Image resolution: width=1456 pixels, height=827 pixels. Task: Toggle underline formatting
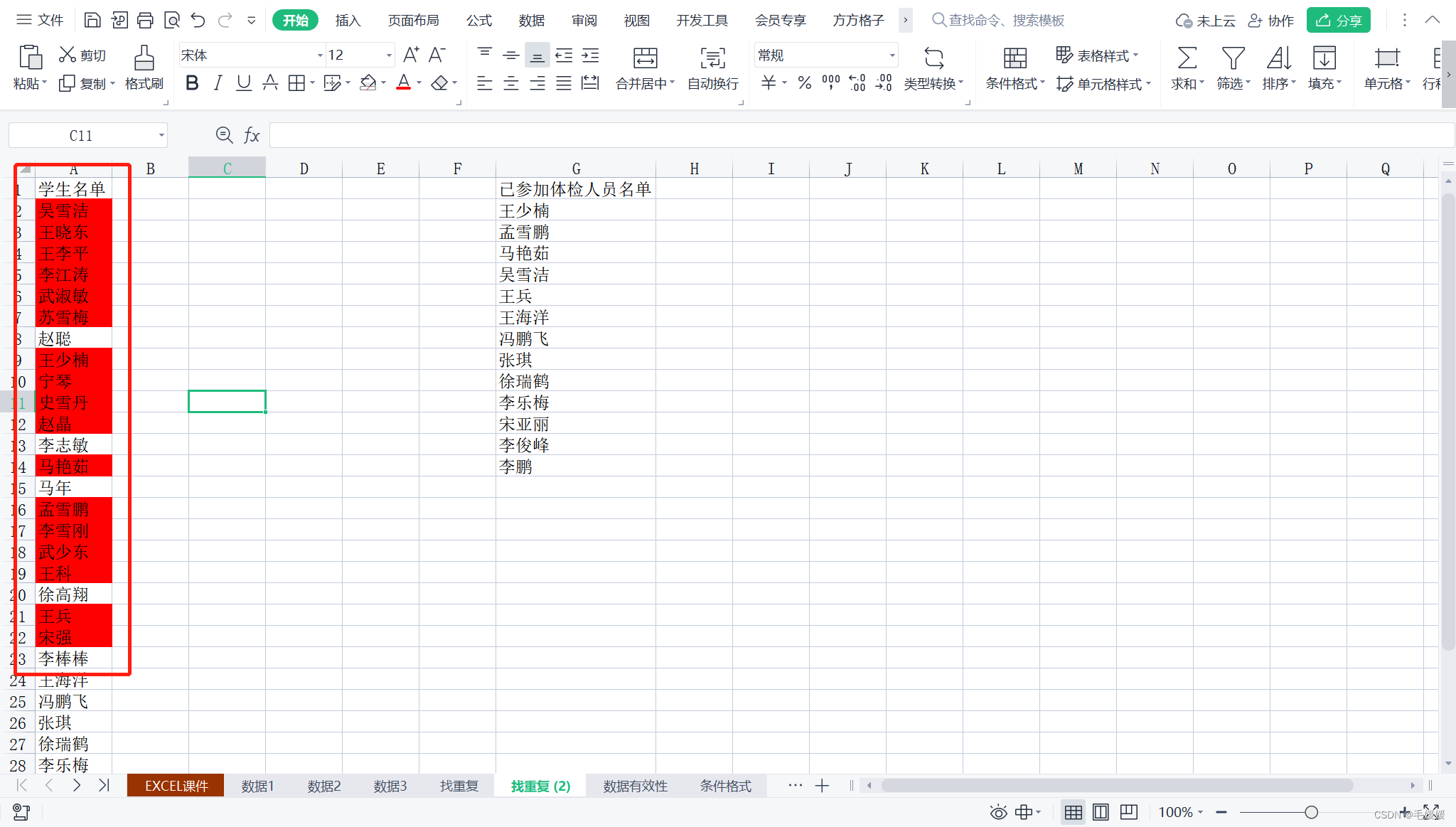coord(243,82)
